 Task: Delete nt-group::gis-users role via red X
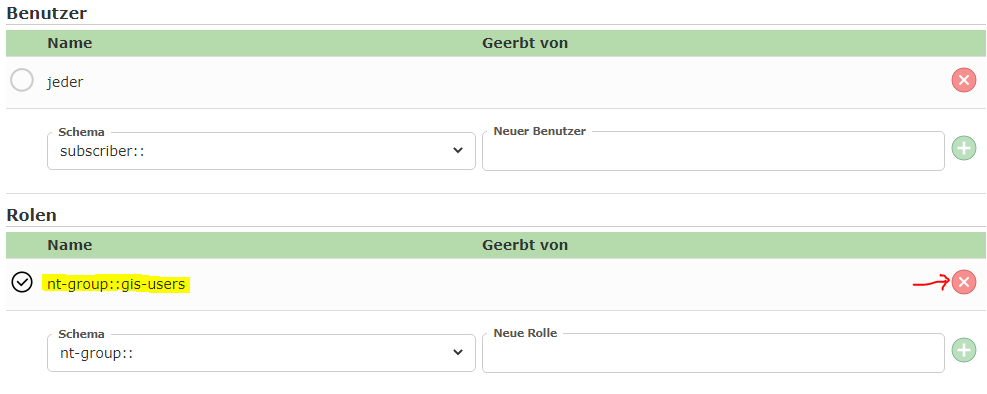[x=963, y=282]
